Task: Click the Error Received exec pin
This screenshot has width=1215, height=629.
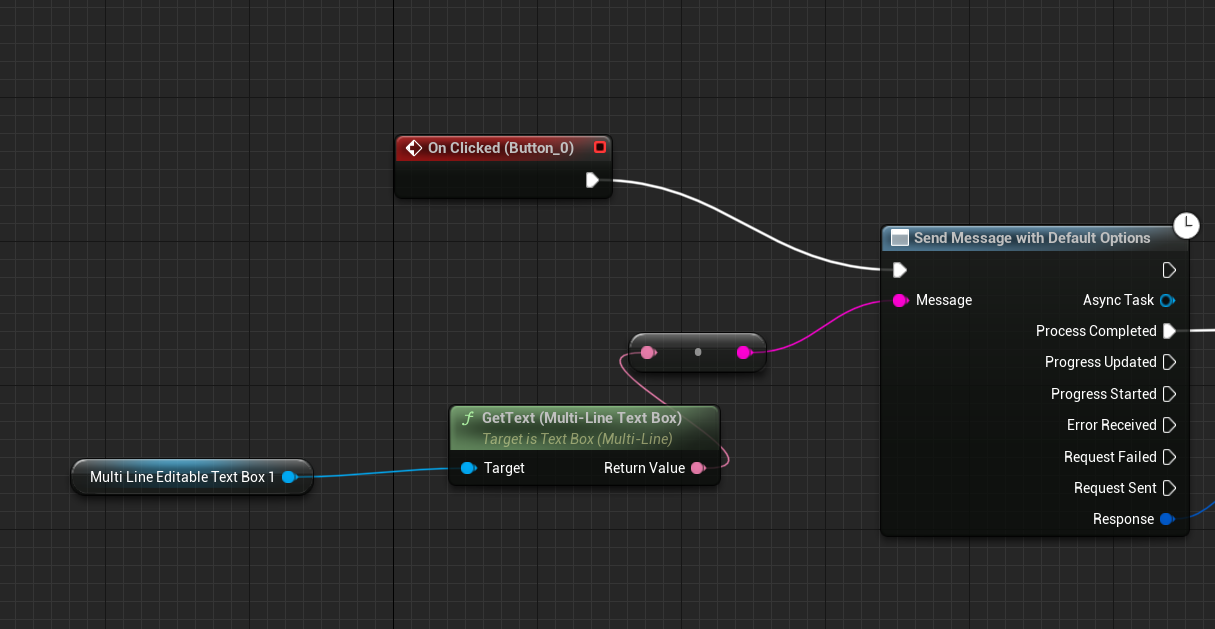Action: [x=1168, y=425]
